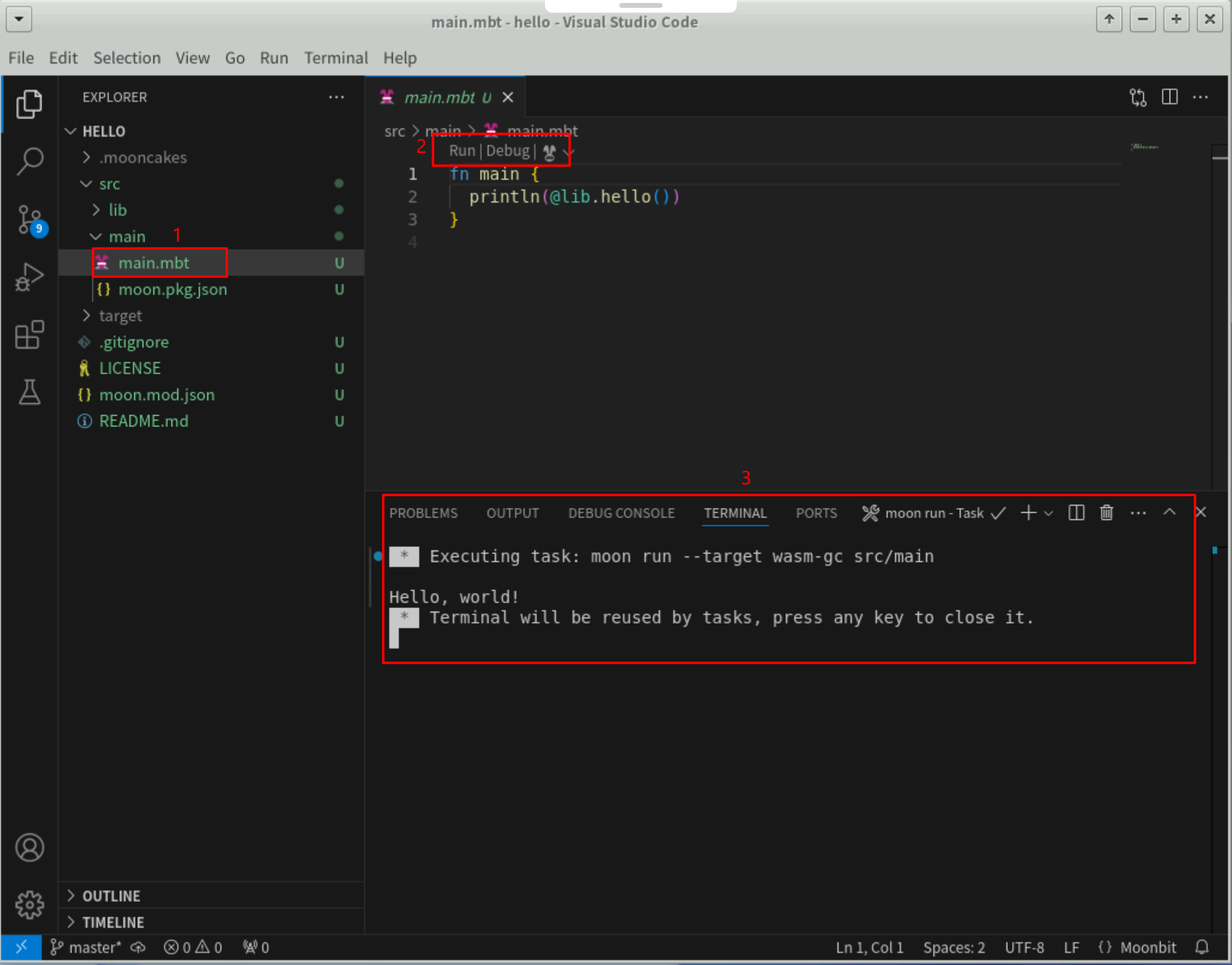Switch to the PROBLEMS tab
This screenshot has width=1232, height=965.
point(423,513)
